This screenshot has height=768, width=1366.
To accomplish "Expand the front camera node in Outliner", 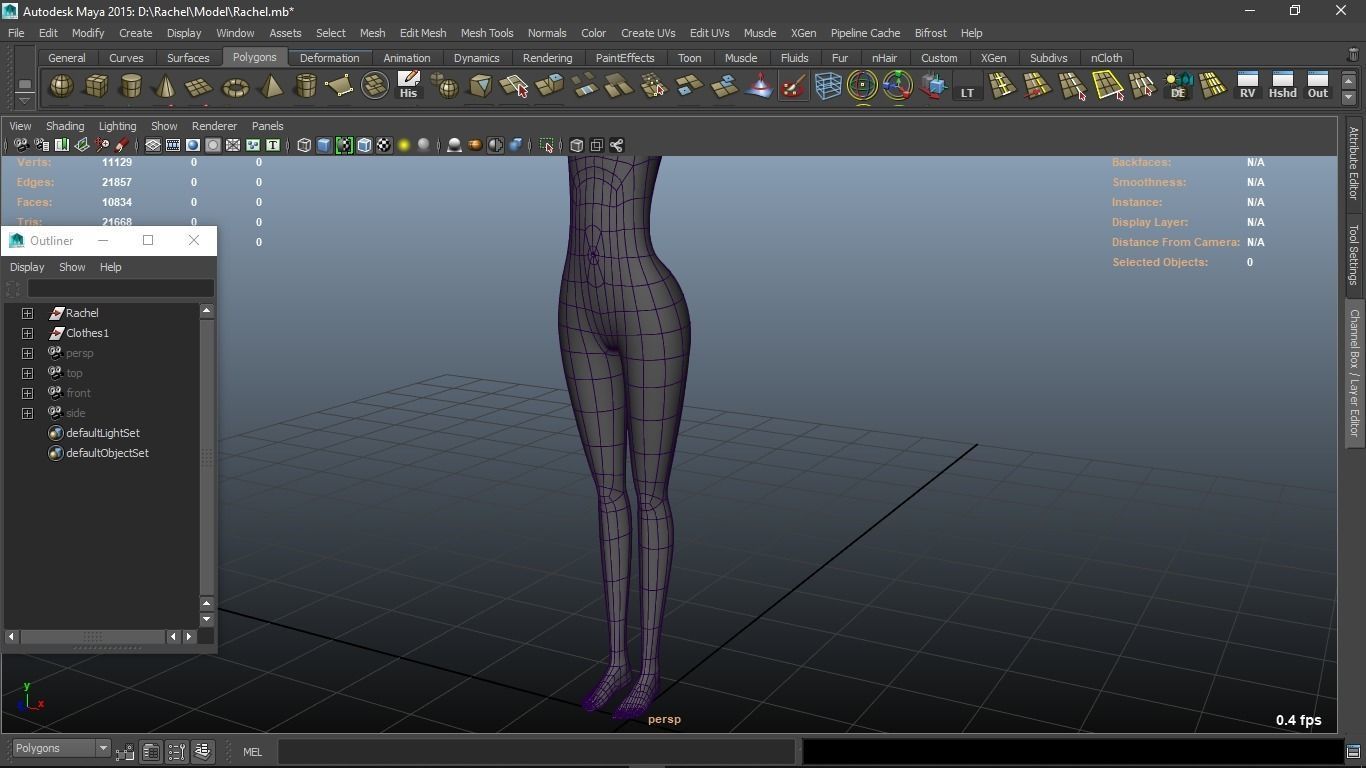I will coord(28,393).
